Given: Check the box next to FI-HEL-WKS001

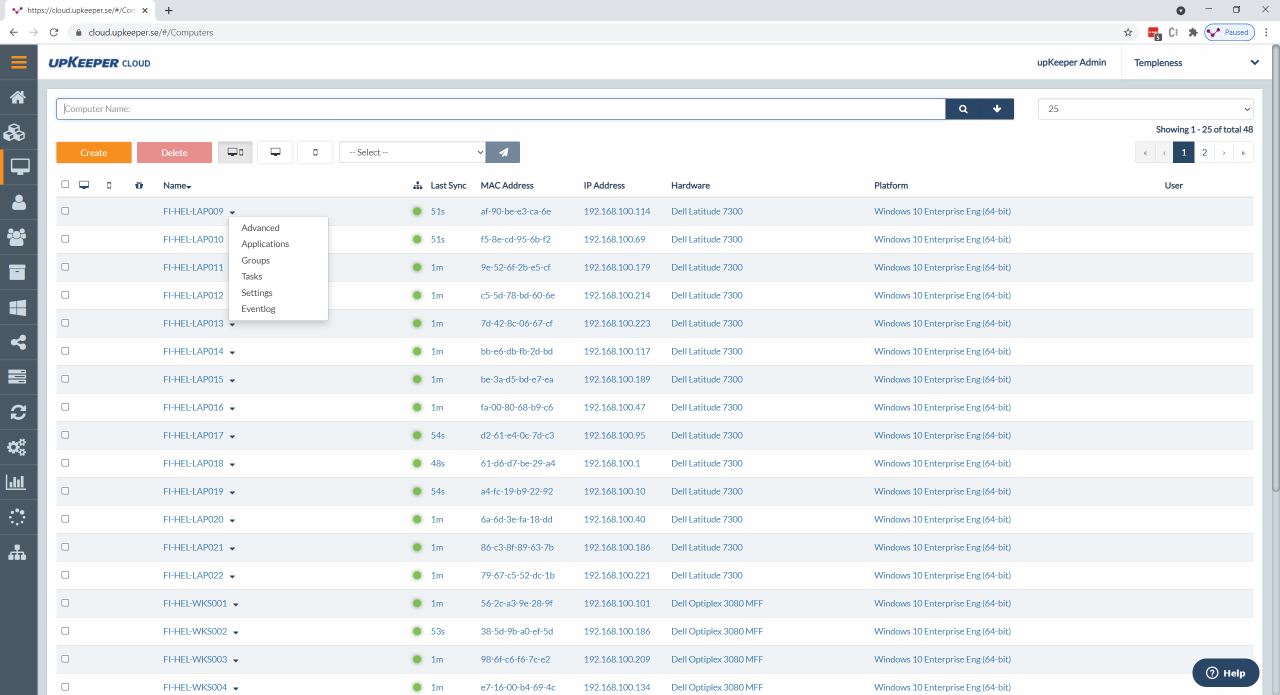Looking at the screenshot, I should [66, 603].
